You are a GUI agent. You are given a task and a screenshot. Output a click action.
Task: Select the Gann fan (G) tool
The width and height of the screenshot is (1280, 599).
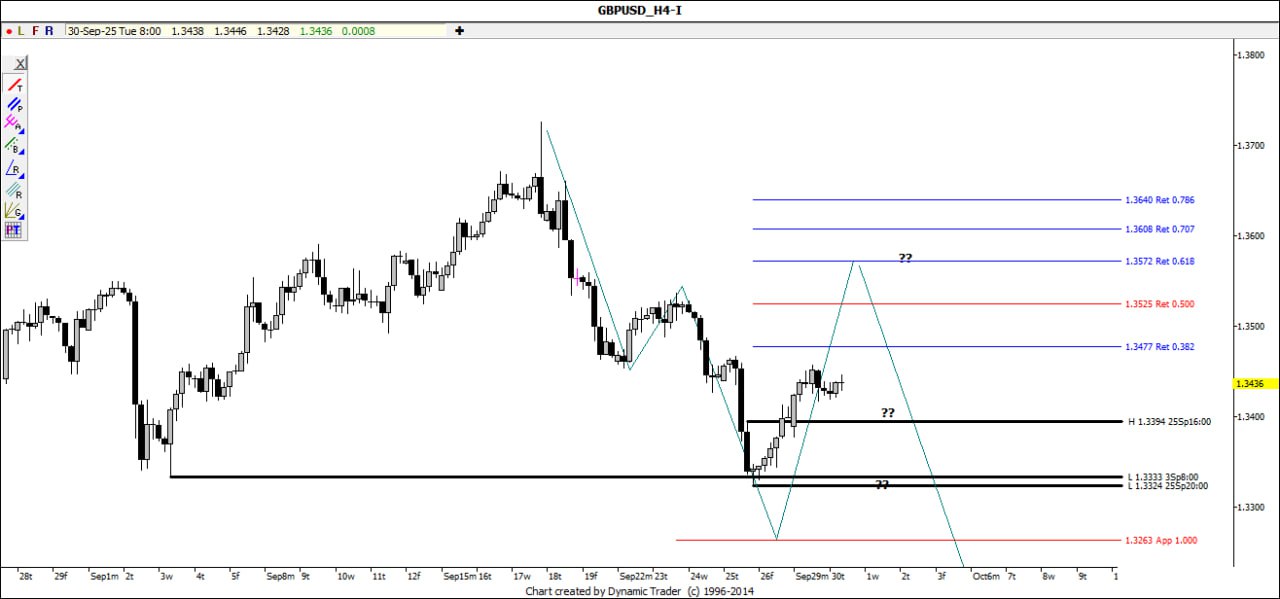coord(14,210)
